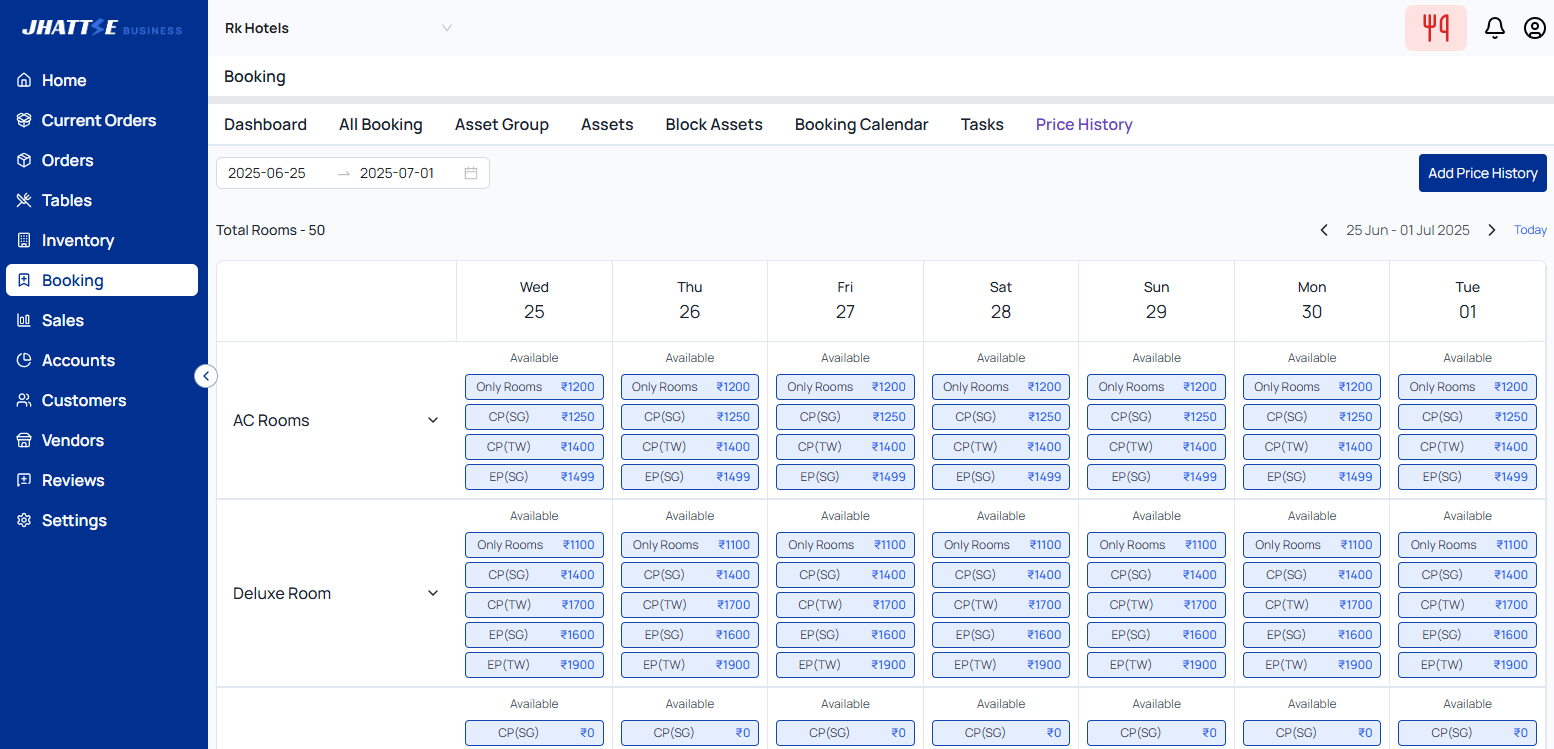This screenshot has height=749, width=1554.
Task: Open Inventory in the sidebar
Action: point(77,240)
